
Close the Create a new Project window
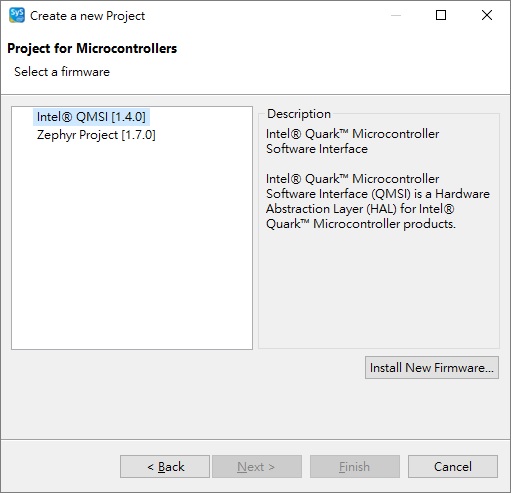[487, 15]
